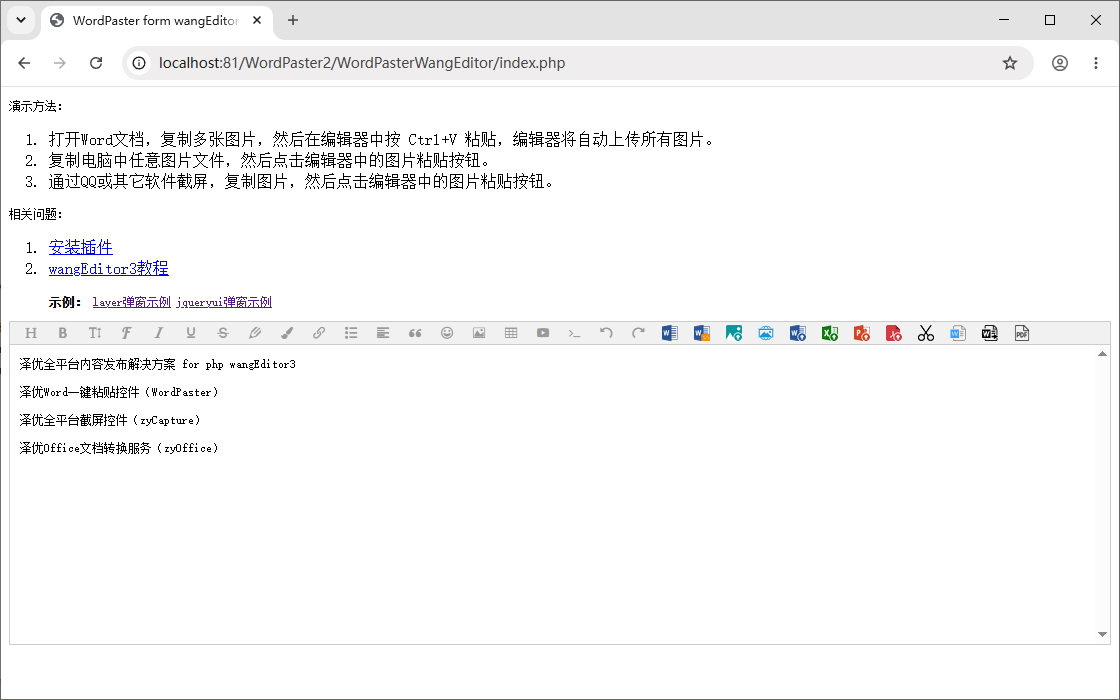The image size is (1120, 700).
Task: Toggle underline formatting
Action: point(191,333)
